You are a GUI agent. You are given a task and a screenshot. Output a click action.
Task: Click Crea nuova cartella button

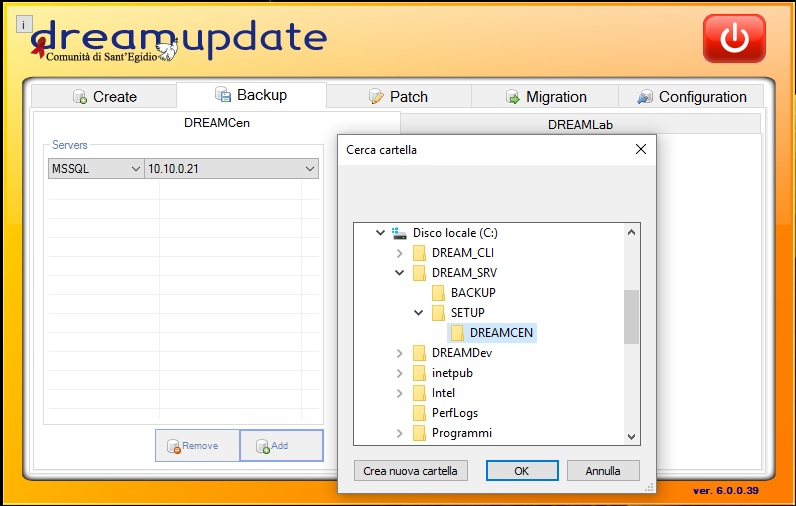410,470
